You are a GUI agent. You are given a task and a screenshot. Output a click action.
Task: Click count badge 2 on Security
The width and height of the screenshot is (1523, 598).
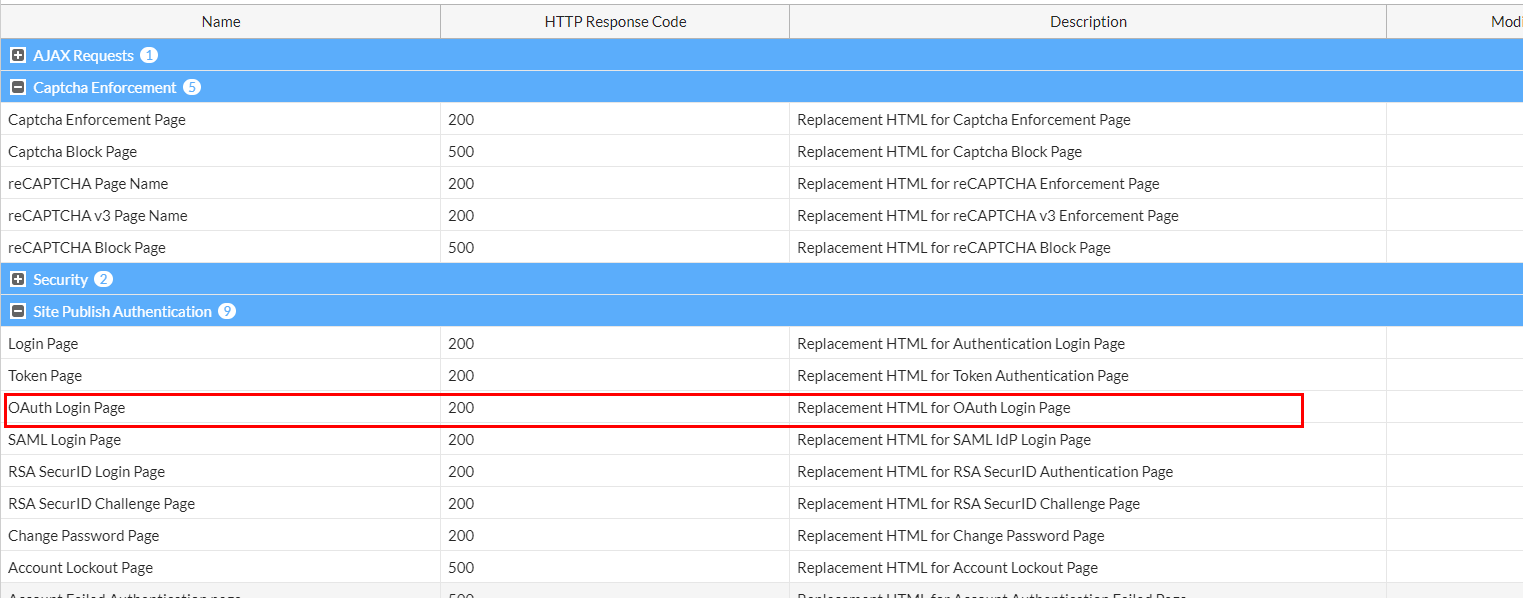[104, 280]
